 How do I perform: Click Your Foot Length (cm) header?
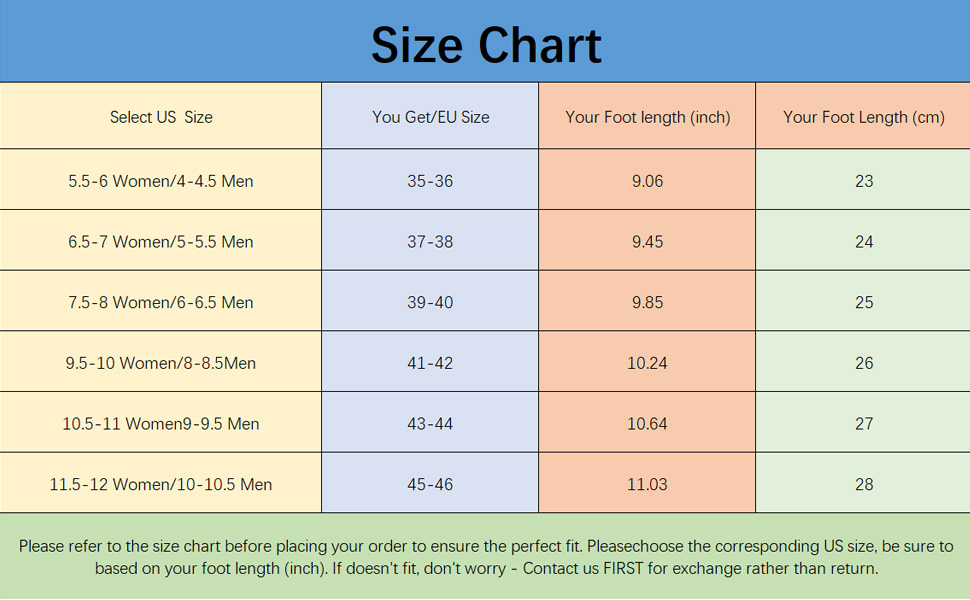pyautogui.click(x=863, y=116)
